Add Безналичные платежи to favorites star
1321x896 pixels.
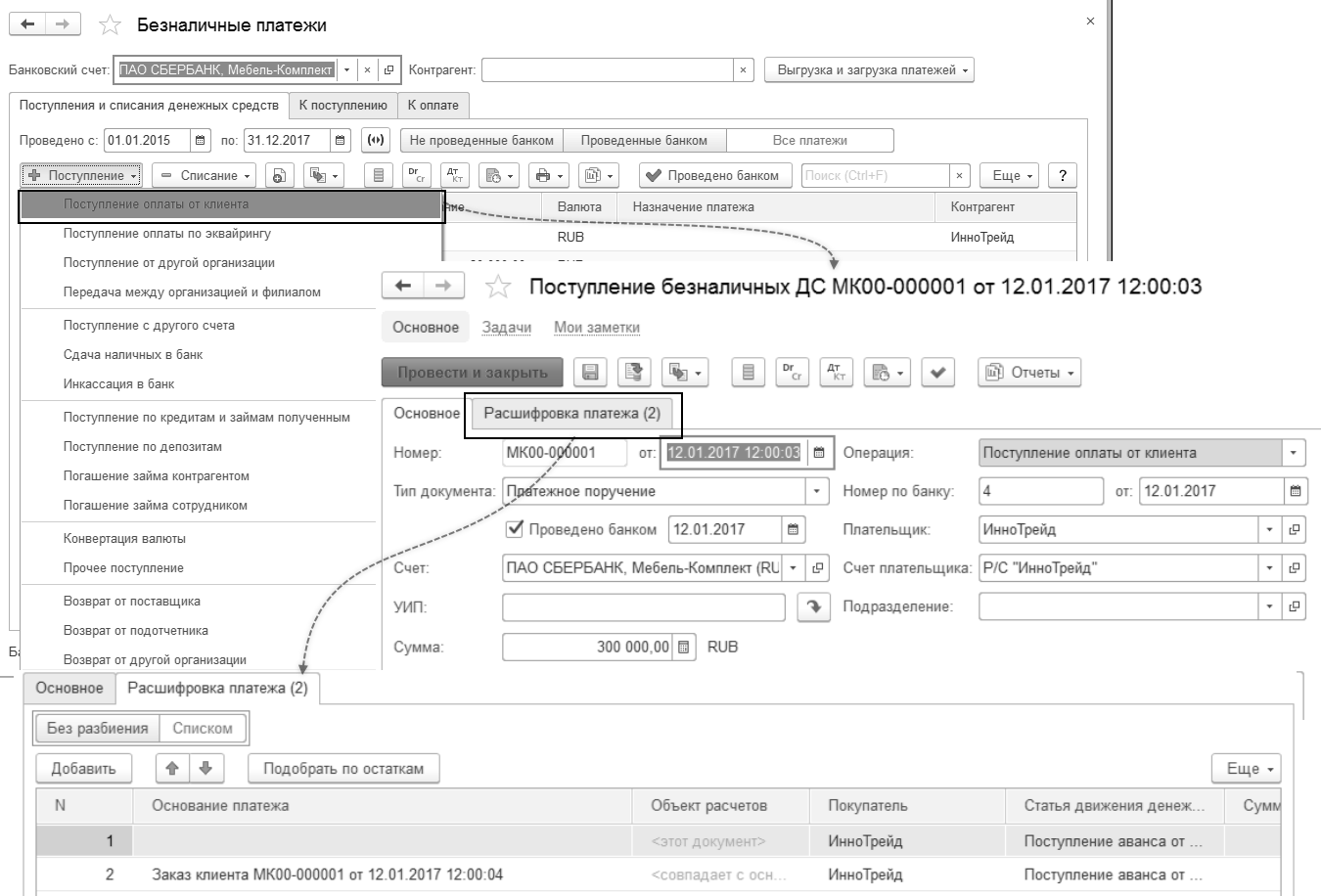pyautogui.click(x=111, y=26)
